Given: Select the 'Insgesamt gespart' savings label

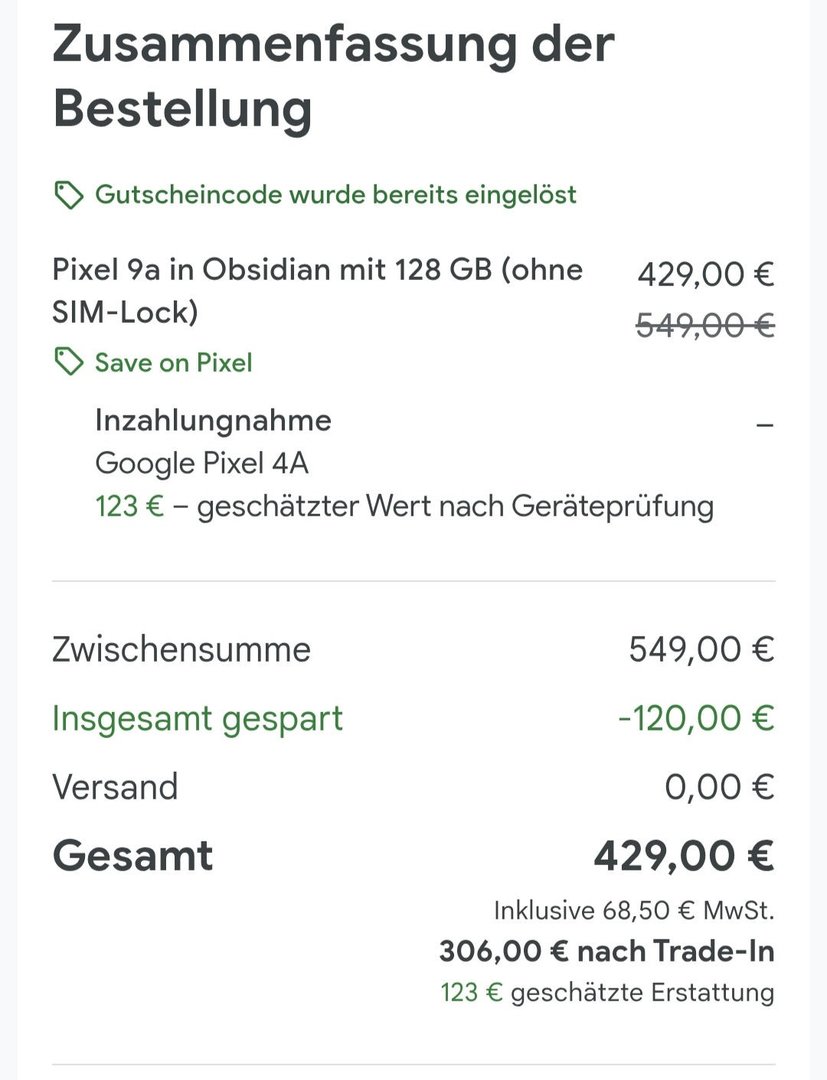Looking at the screenshot, I should pos(197,718).
